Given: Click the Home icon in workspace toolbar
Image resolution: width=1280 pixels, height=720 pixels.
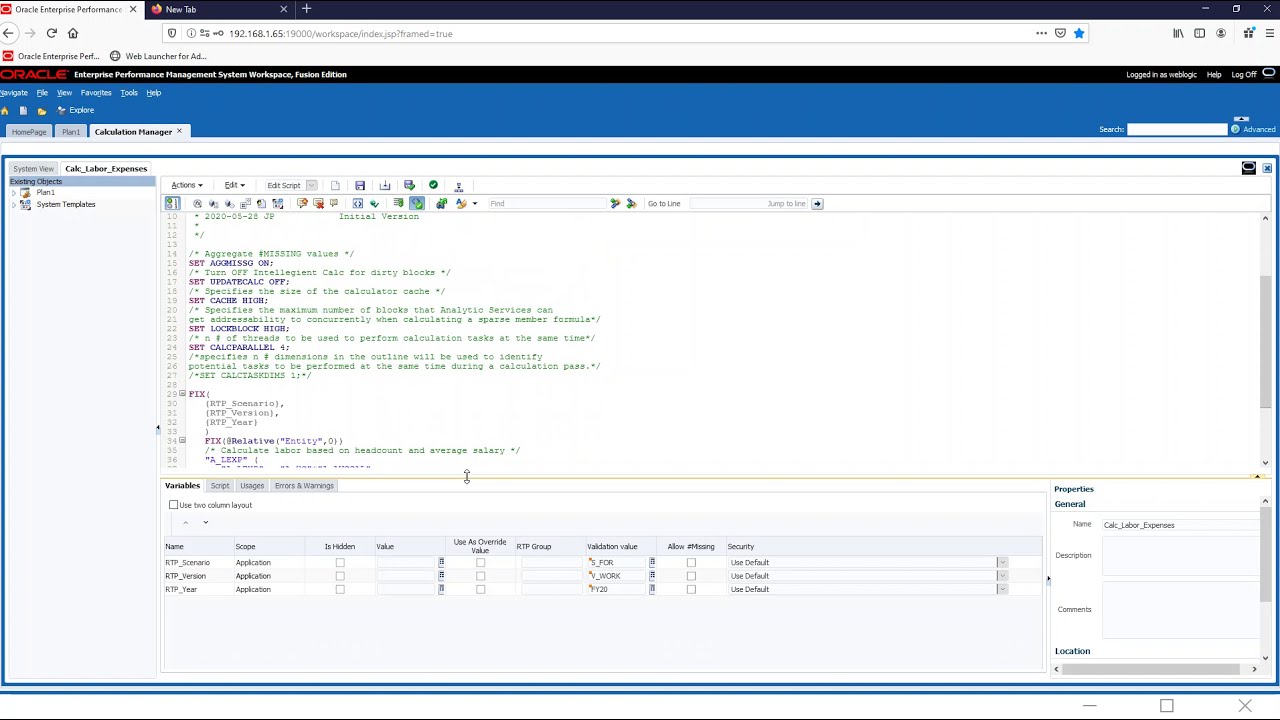Looking at the screenshot, I should click(x=4, y=110).
